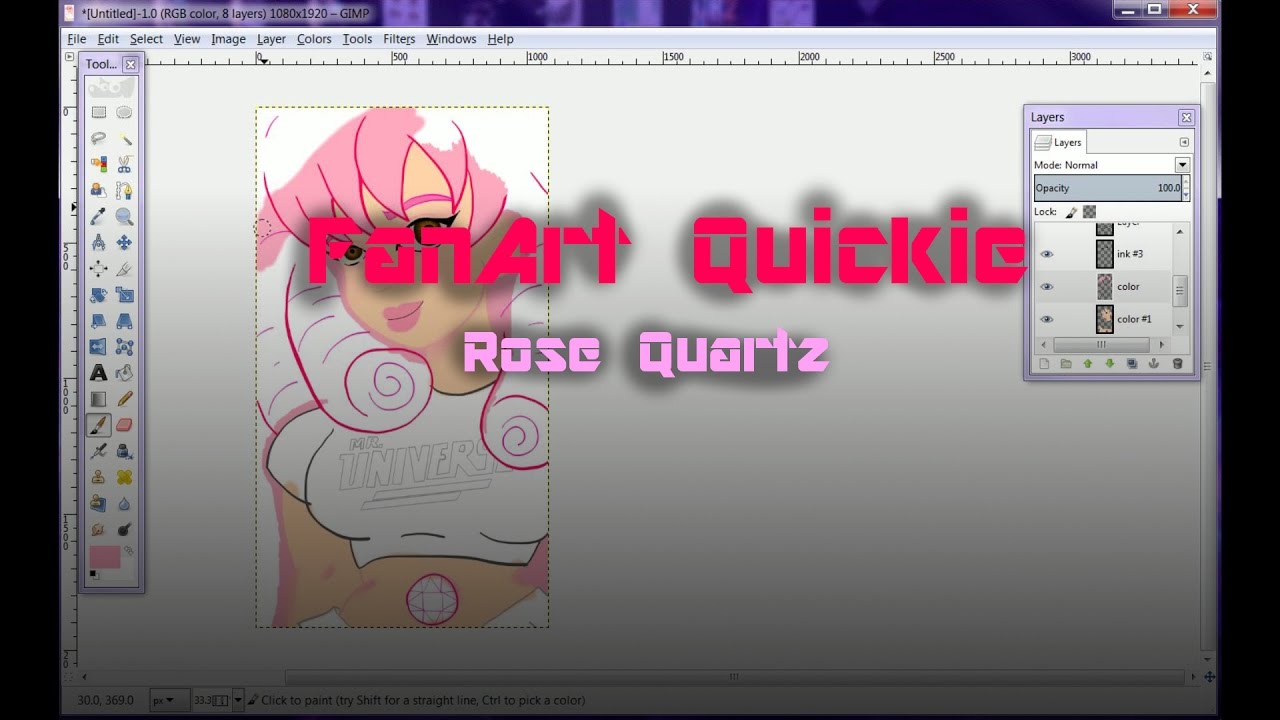Select the Scissors Select tool
The height and width of the screenshot is (720, 1280).
[124, 164]
